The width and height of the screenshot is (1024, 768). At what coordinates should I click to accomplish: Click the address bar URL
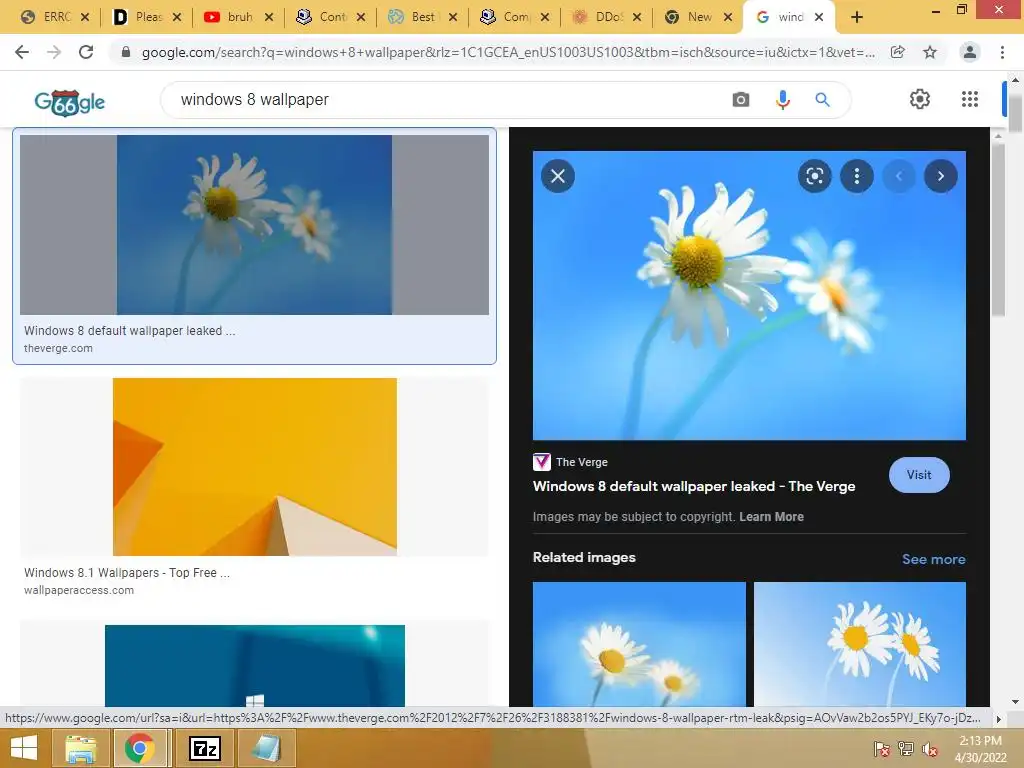(x=508, y=52)
